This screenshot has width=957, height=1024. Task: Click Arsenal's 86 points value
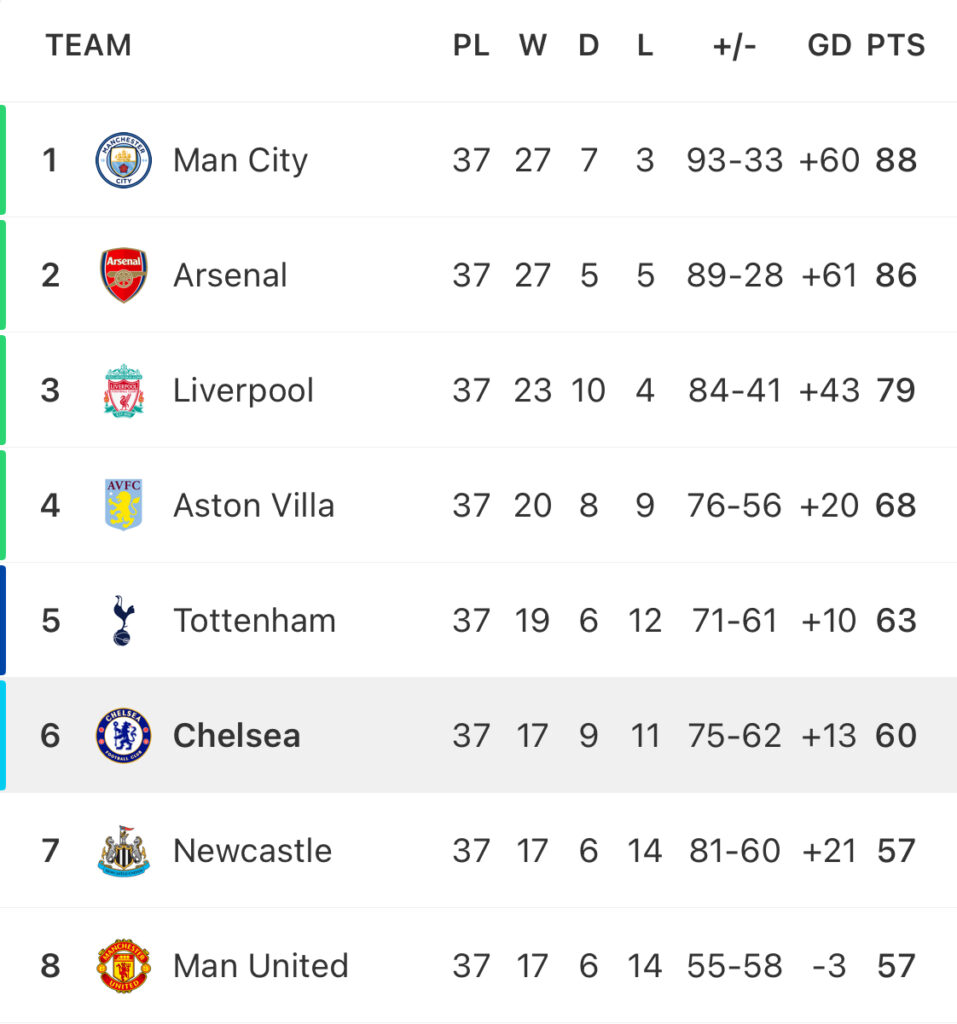[896, 275]
